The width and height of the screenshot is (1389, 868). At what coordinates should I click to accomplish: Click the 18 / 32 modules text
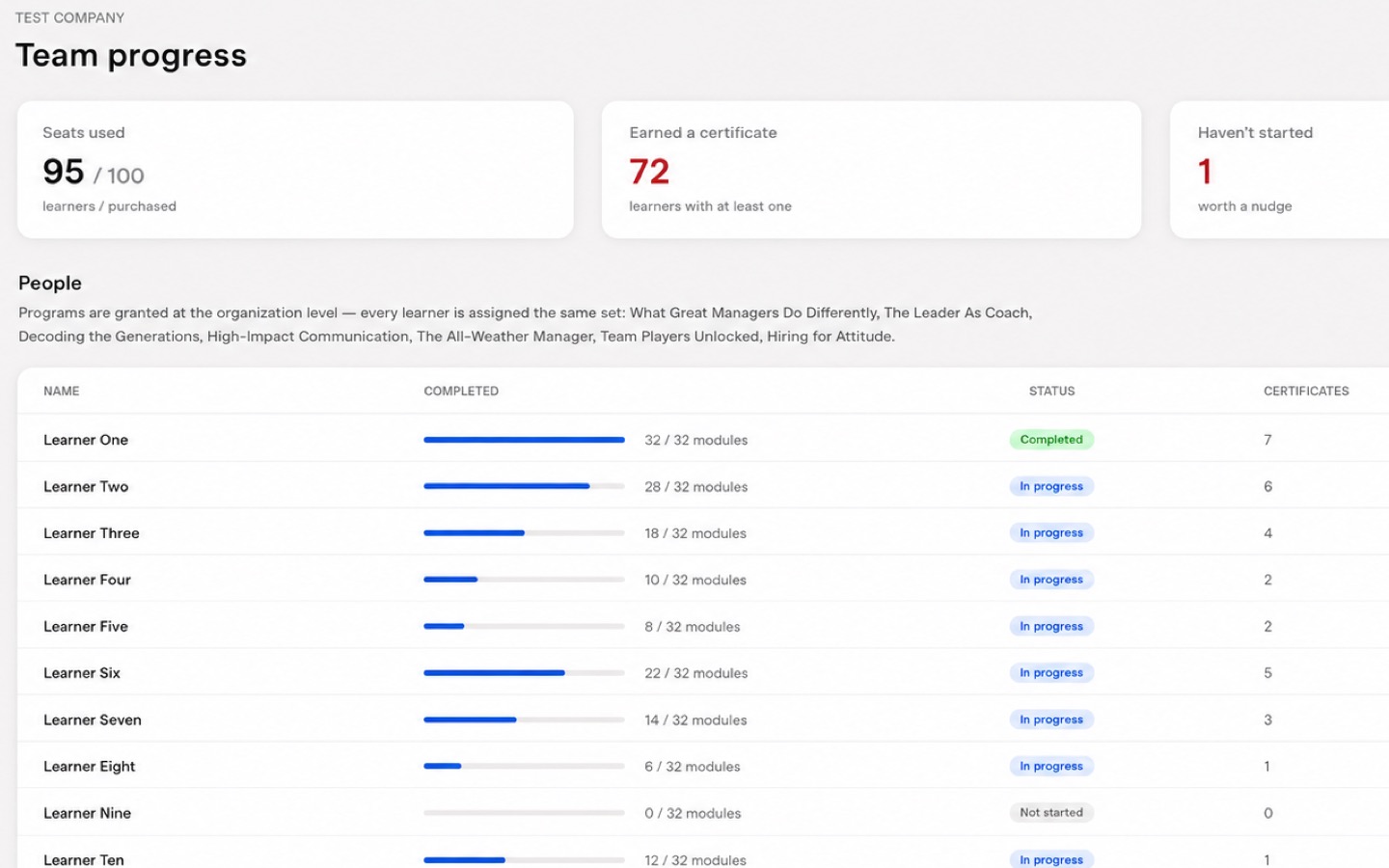[x=695, y=533]
